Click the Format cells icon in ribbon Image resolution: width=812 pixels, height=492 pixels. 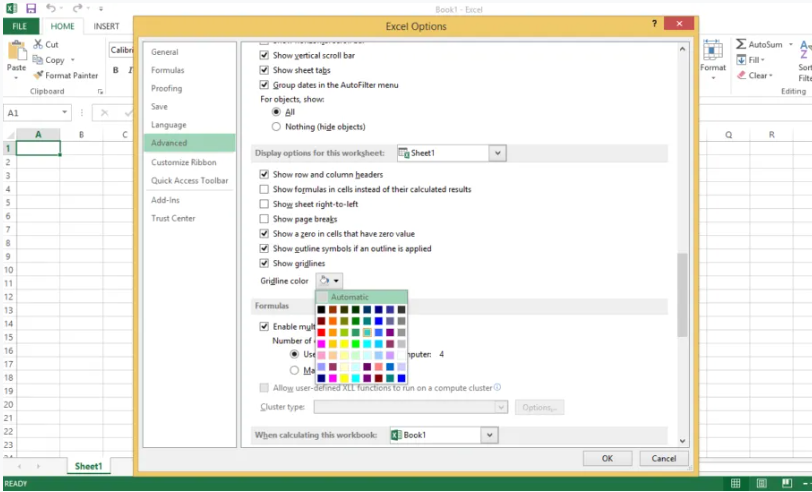click(712, 50)
